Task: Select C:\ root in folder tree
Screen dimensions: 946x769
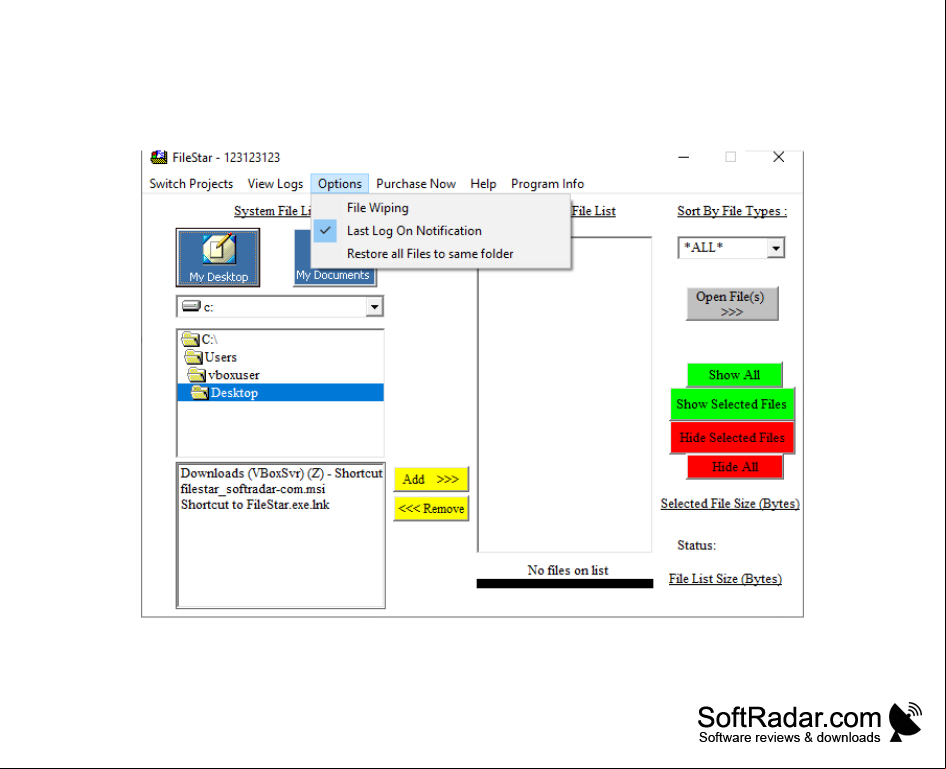Action: pyautogui.click(x=209, y=339)
